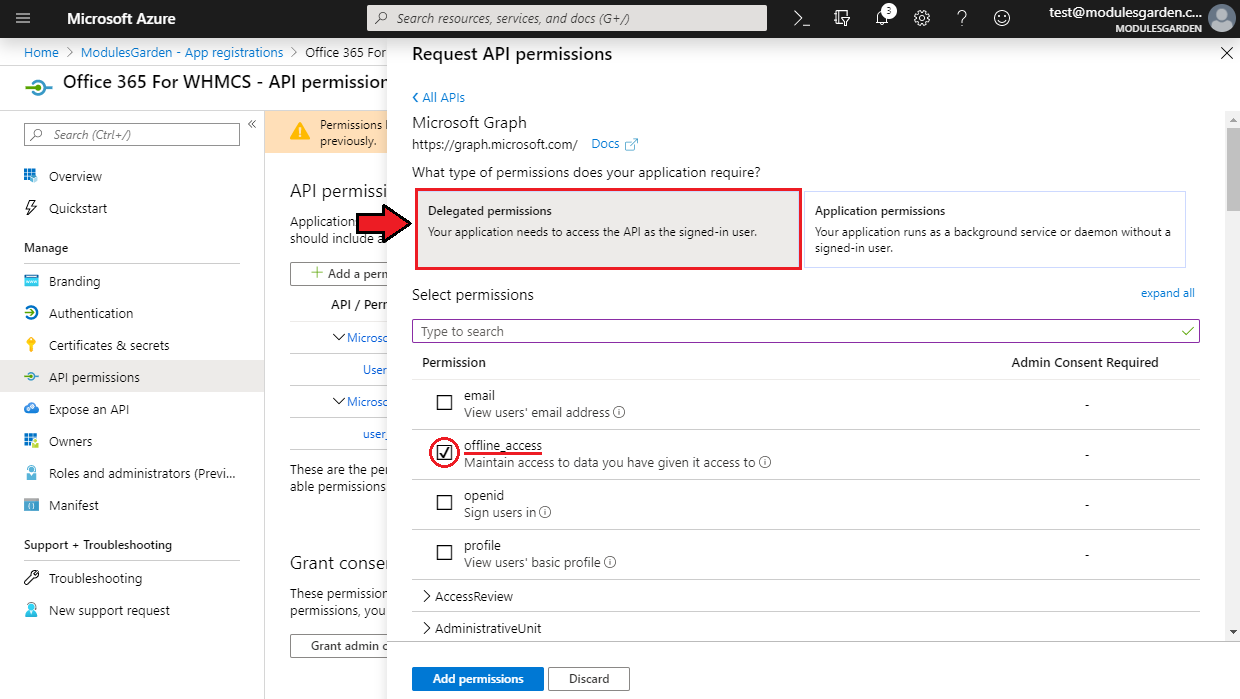Enable the email permission checkbox
Viewport: 1240px width, 699px height.
(x=445, y=403)
